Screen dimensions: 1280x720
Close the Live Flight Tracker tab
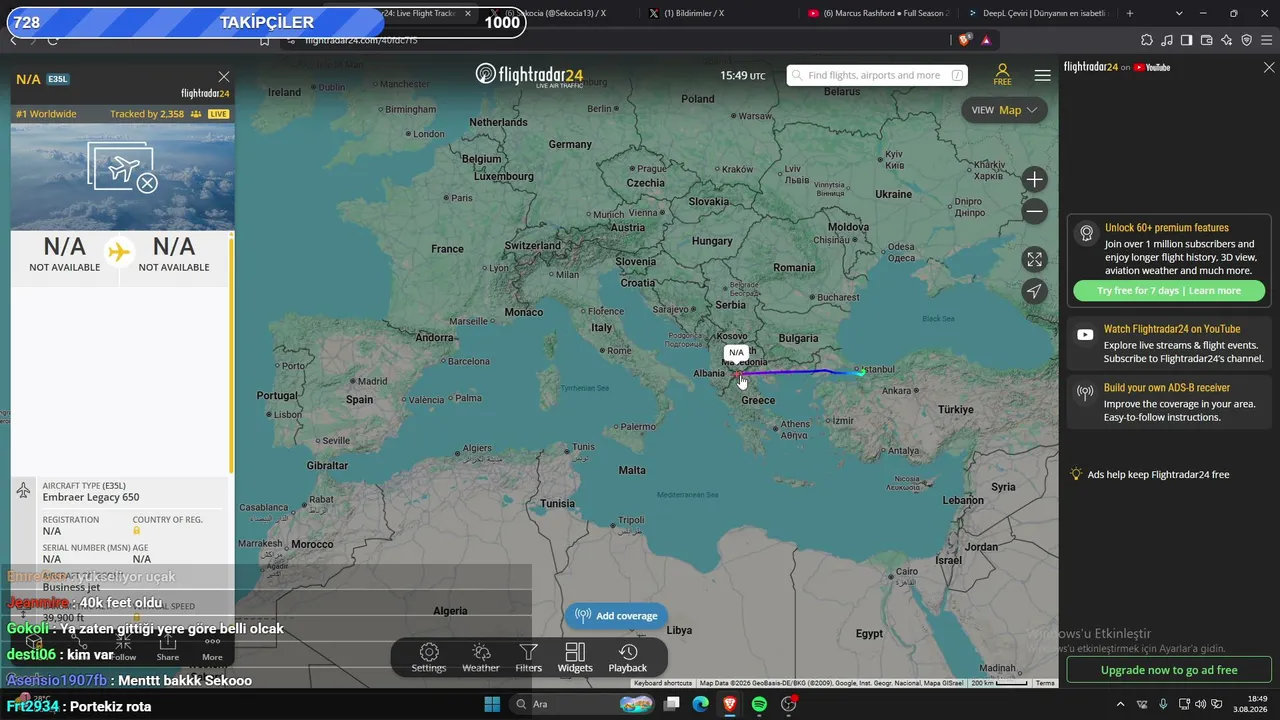tap(468, 13)
